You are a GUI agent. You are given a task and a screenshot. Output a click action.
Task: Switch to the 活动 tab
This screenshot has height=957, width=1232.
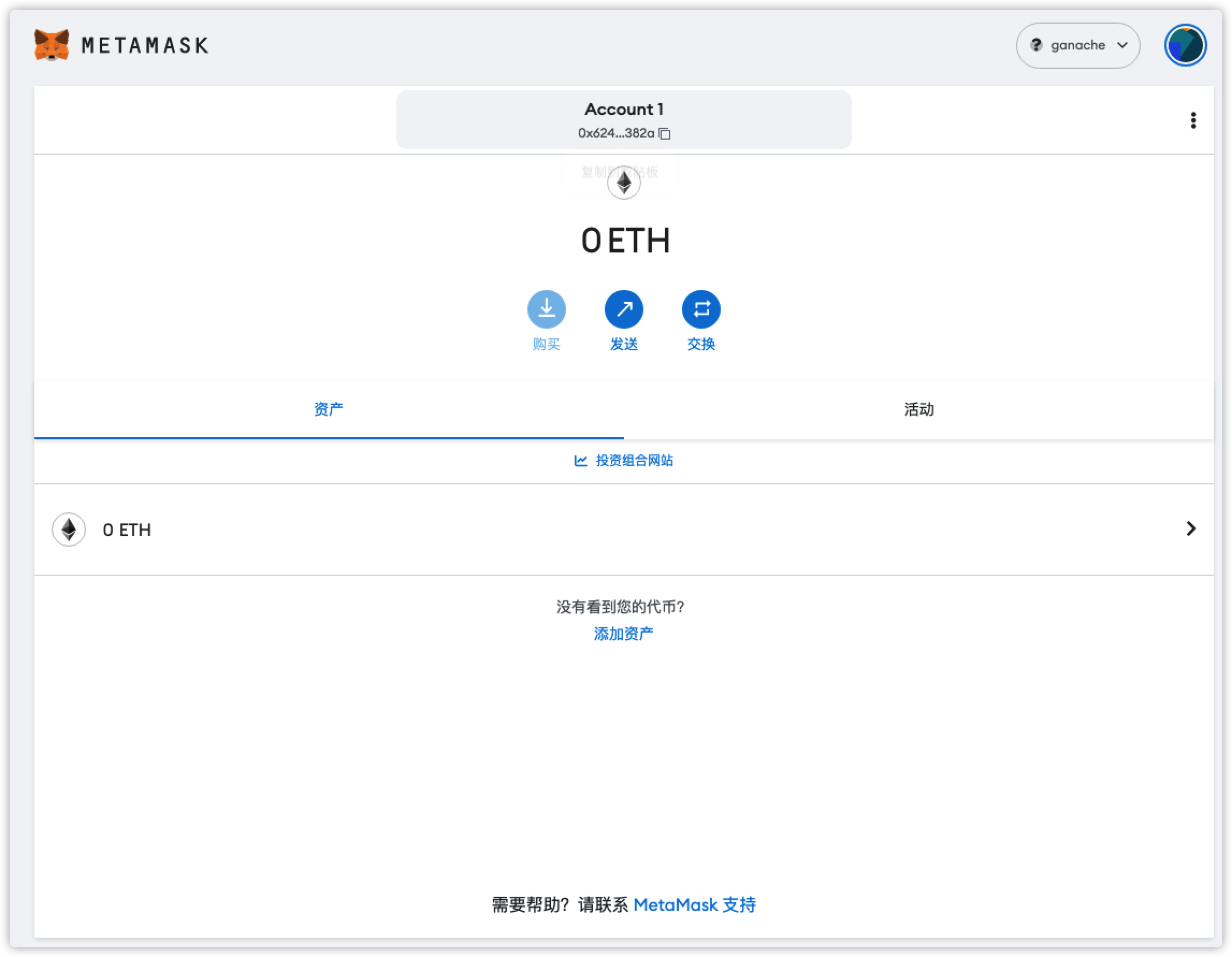(918, 409)
